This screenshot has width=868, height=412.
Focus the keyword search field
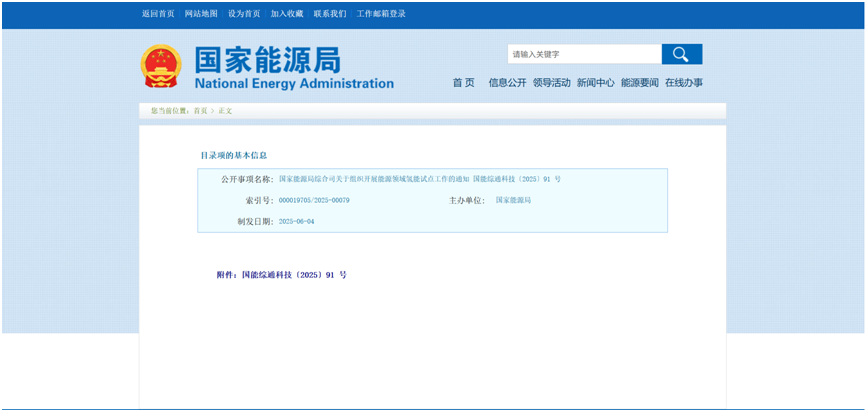pyautogui.click(x=585, y=54)
